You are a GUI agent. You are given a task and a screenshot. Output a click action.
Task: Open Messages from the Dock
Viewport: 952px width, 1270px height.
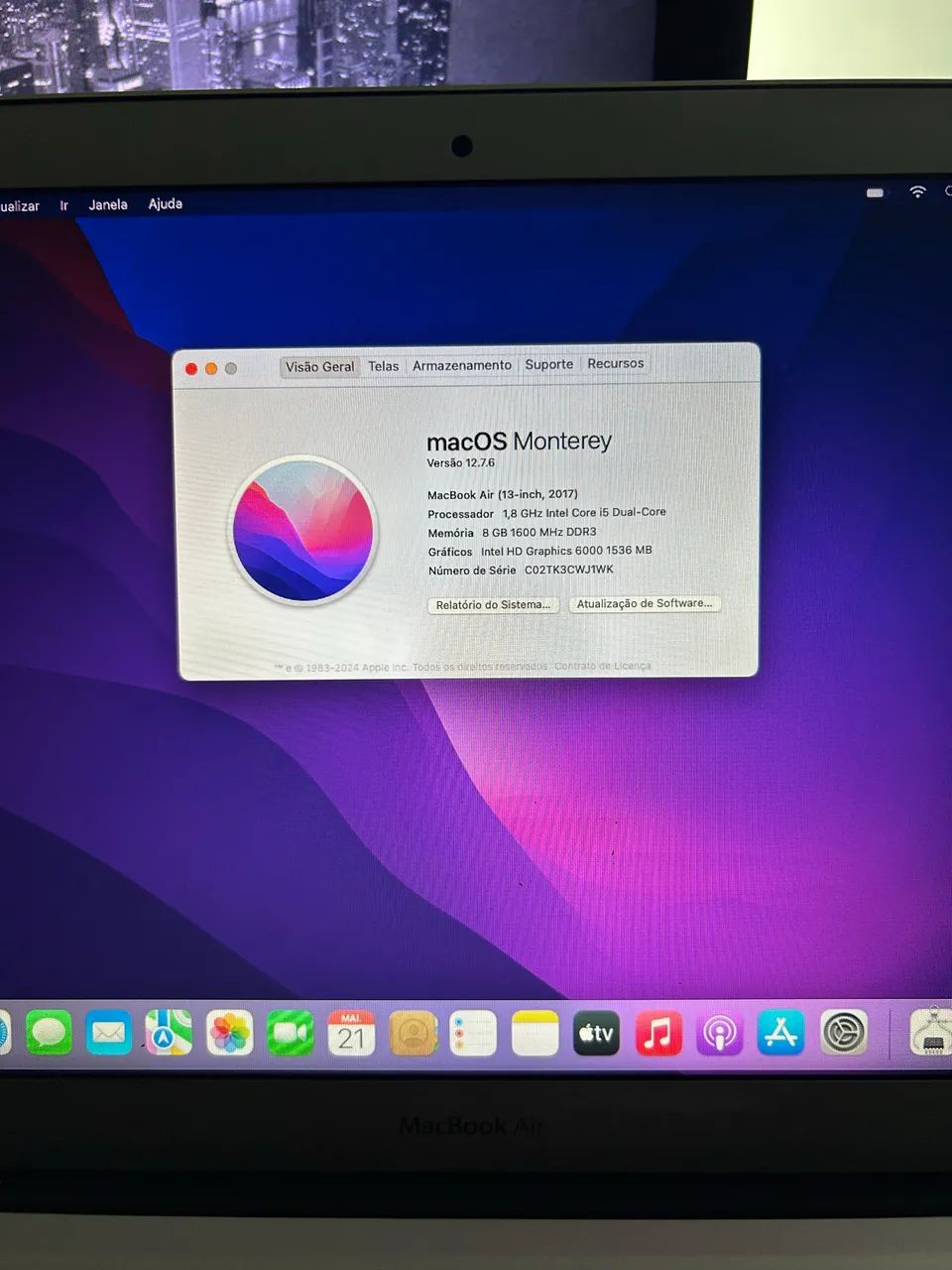49,1034
